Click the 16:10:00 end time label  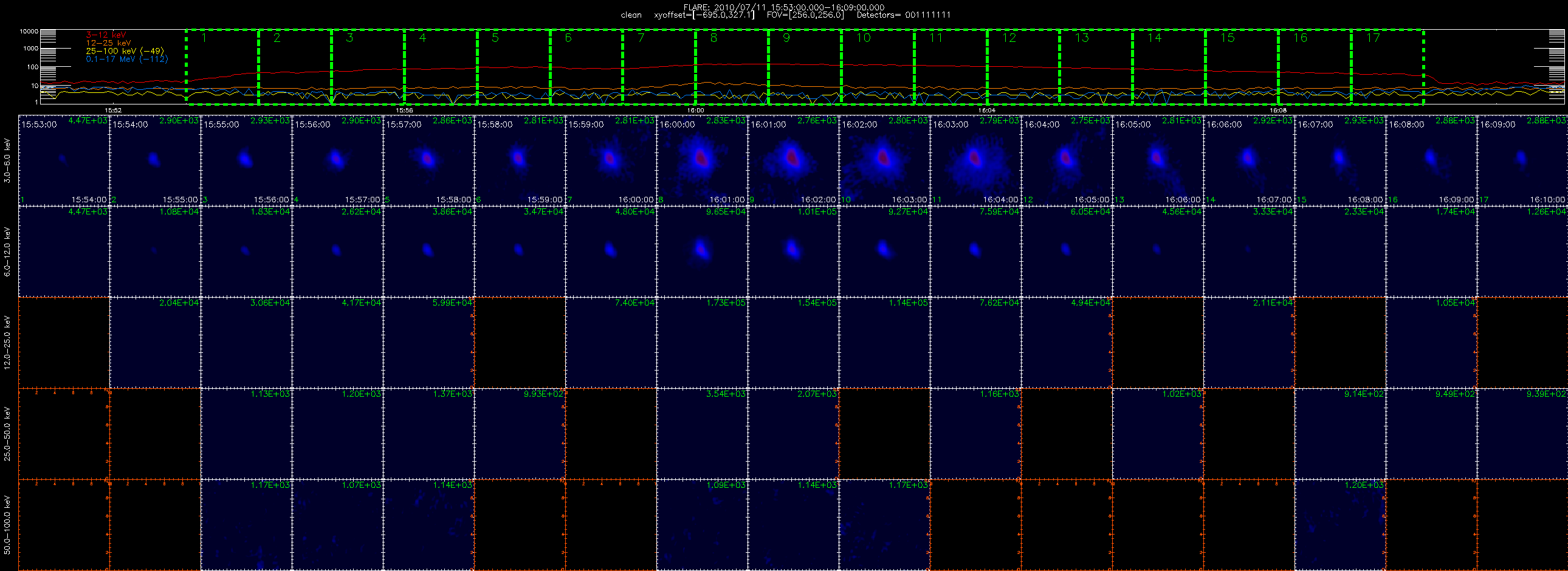click(x=1547, y=199)
